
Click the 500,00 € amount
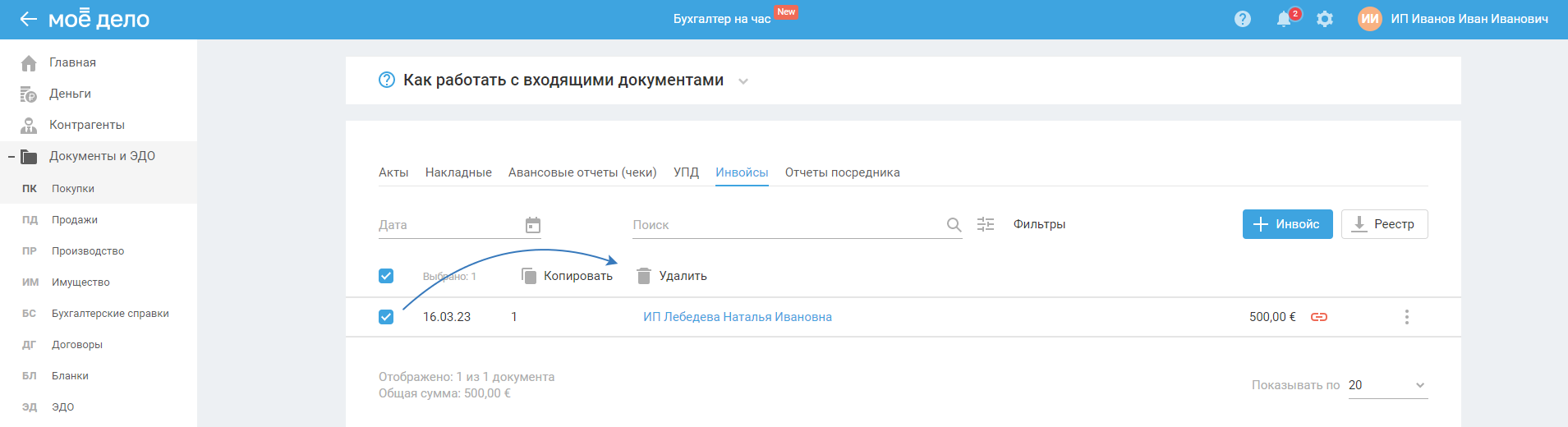(x=1272, y=317)
